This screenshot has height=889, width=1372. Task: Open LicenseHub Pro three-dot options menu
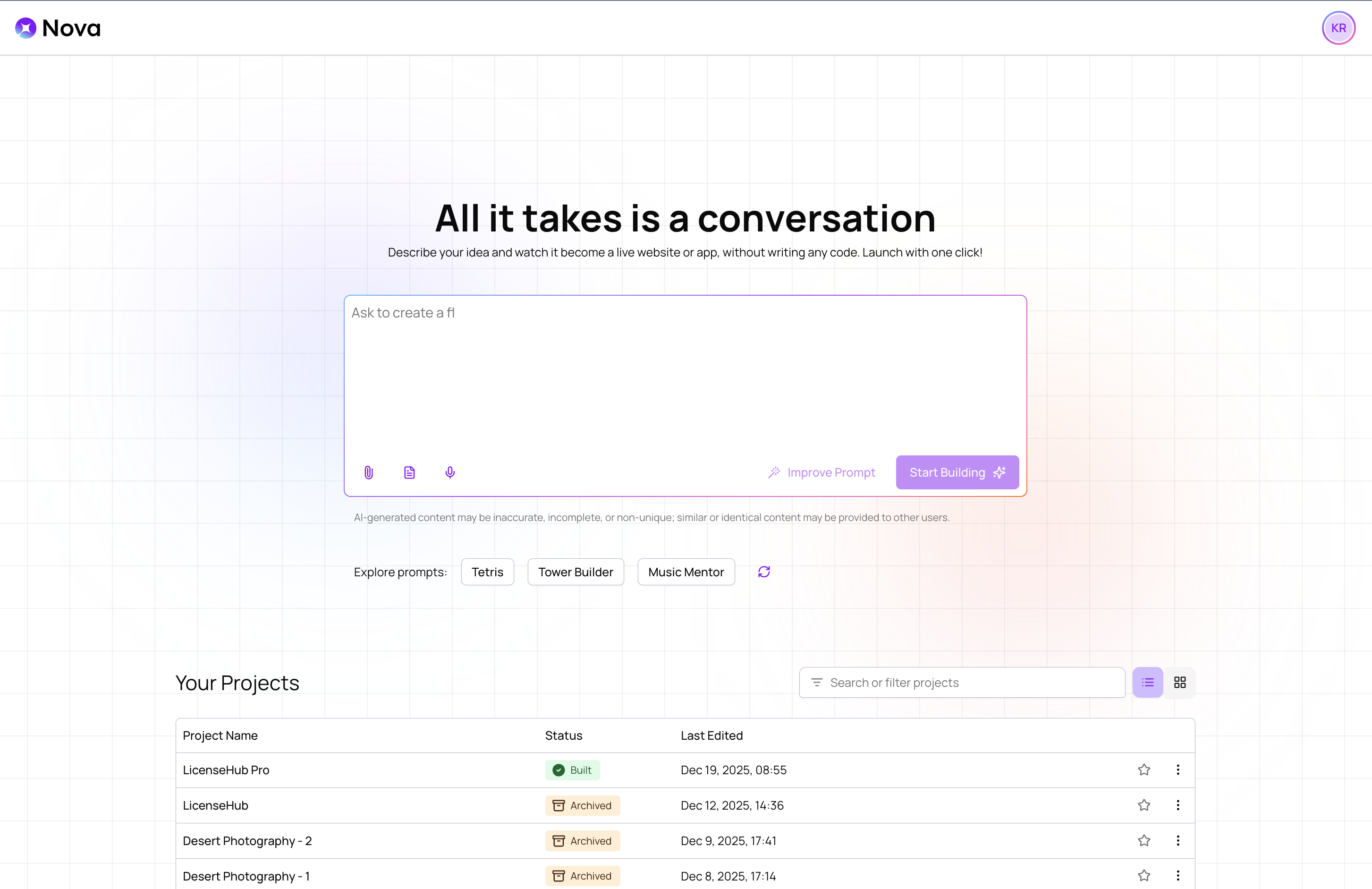(x=1178, y=769)
